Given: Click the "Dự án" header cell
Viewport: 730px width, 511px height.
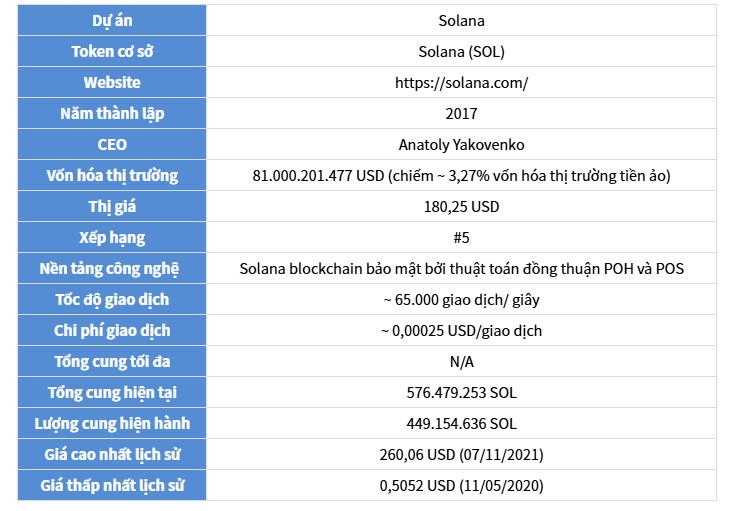Looking at the screenshot, I should [112, 21].
